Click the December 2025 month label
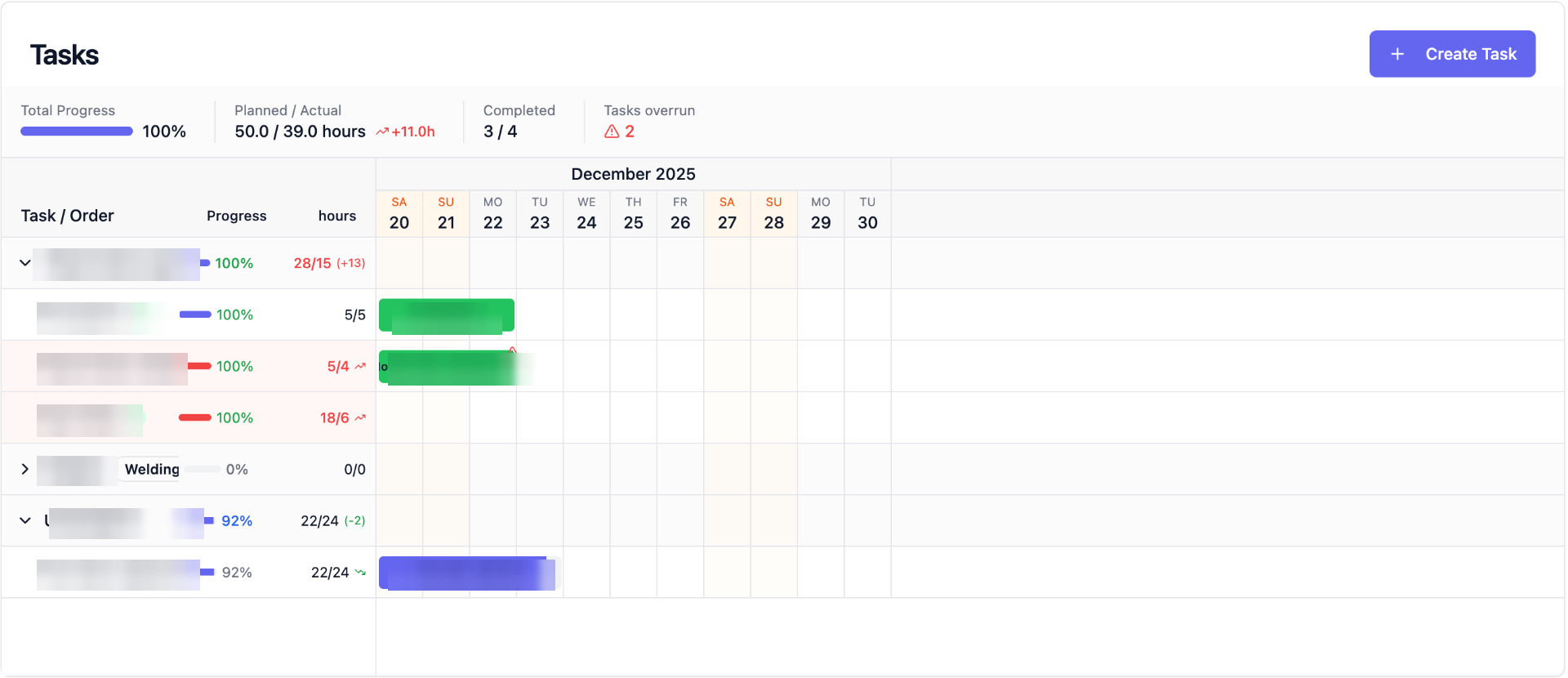The height and width of the screenshot is (678, 1568). [634, 174]
